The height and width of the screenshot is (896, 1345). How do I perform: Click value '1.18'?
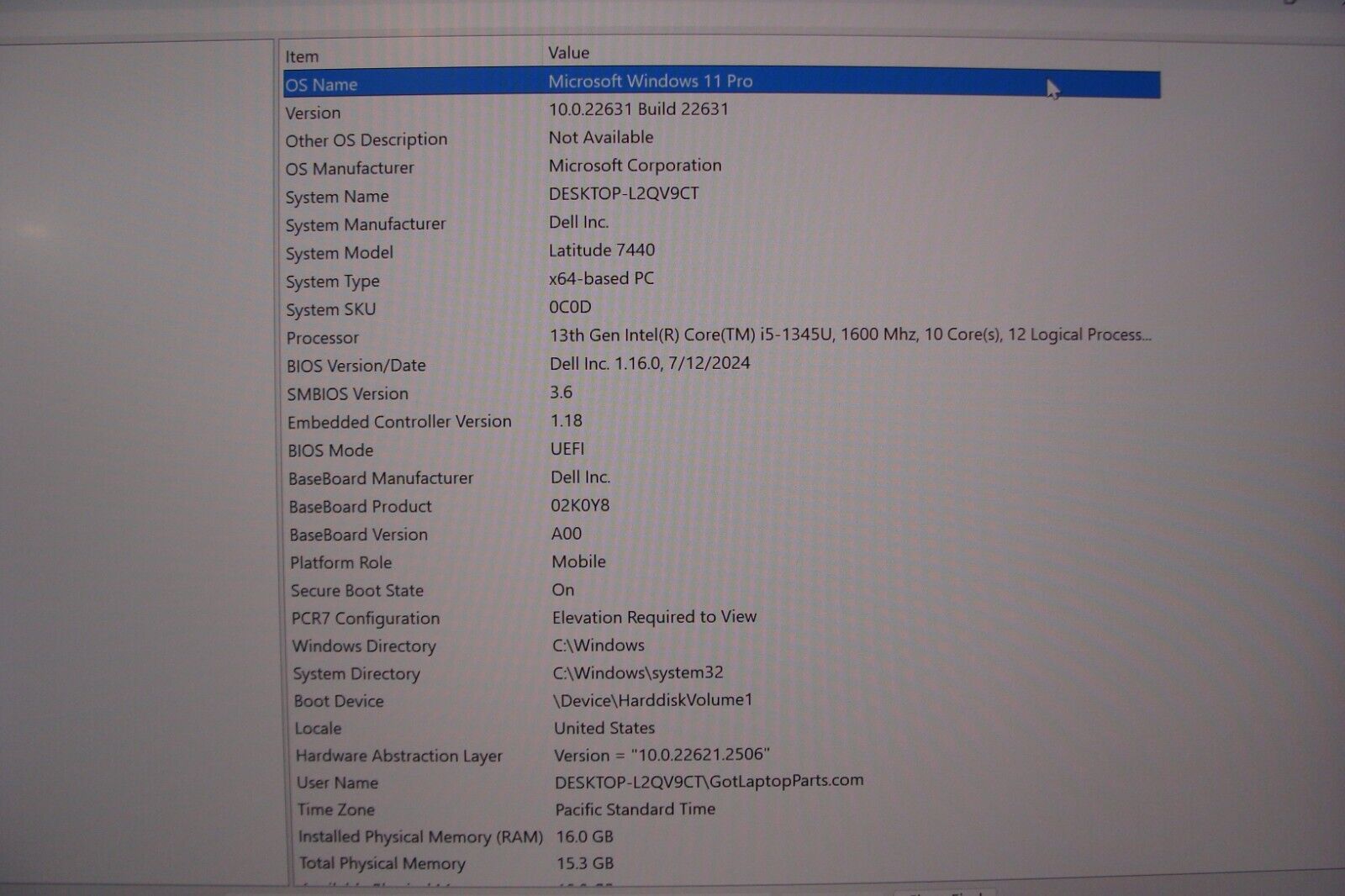(x=567, y=420)
